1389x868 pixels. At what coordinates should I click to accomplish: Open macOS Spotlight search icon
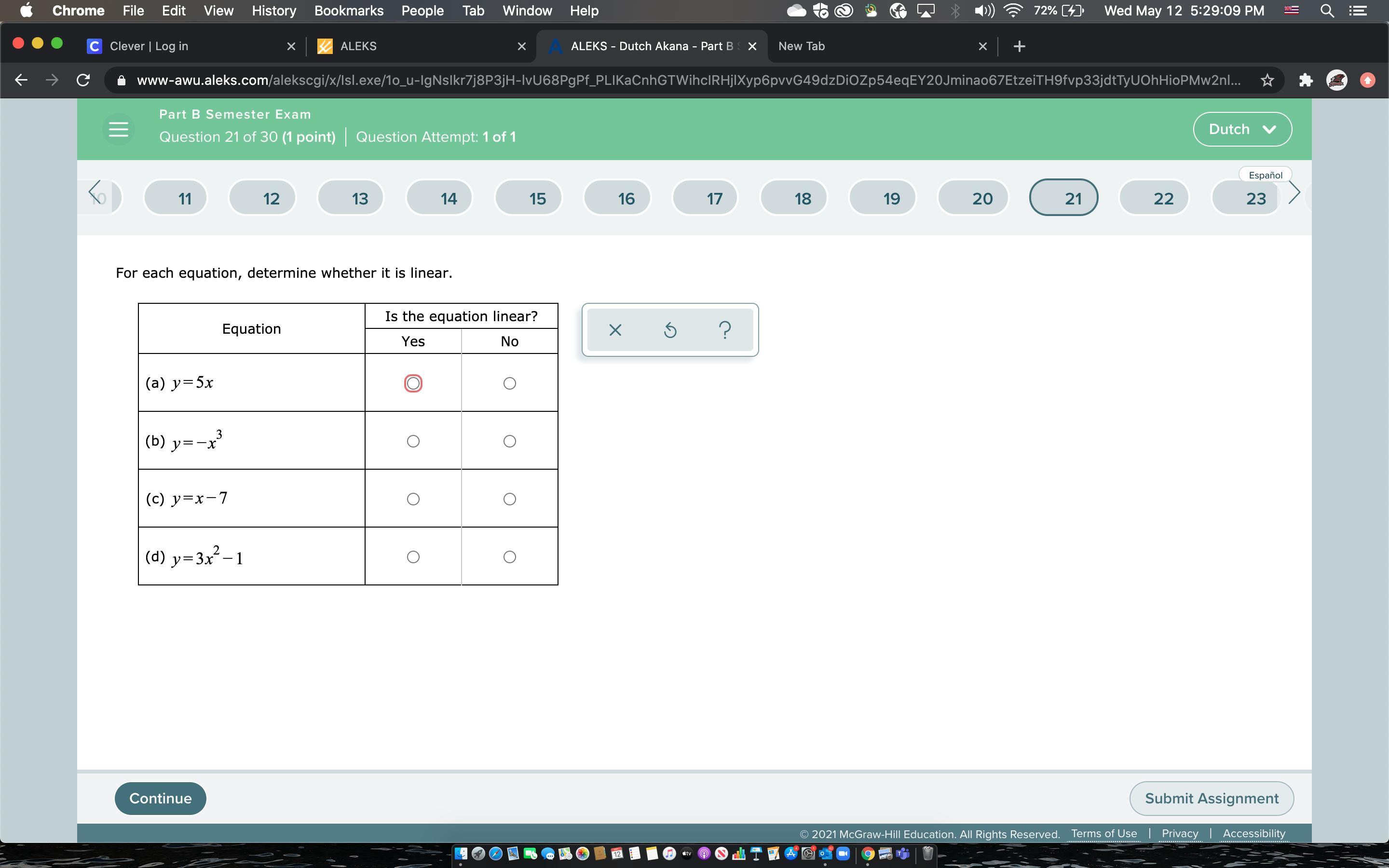(1327, 11)
